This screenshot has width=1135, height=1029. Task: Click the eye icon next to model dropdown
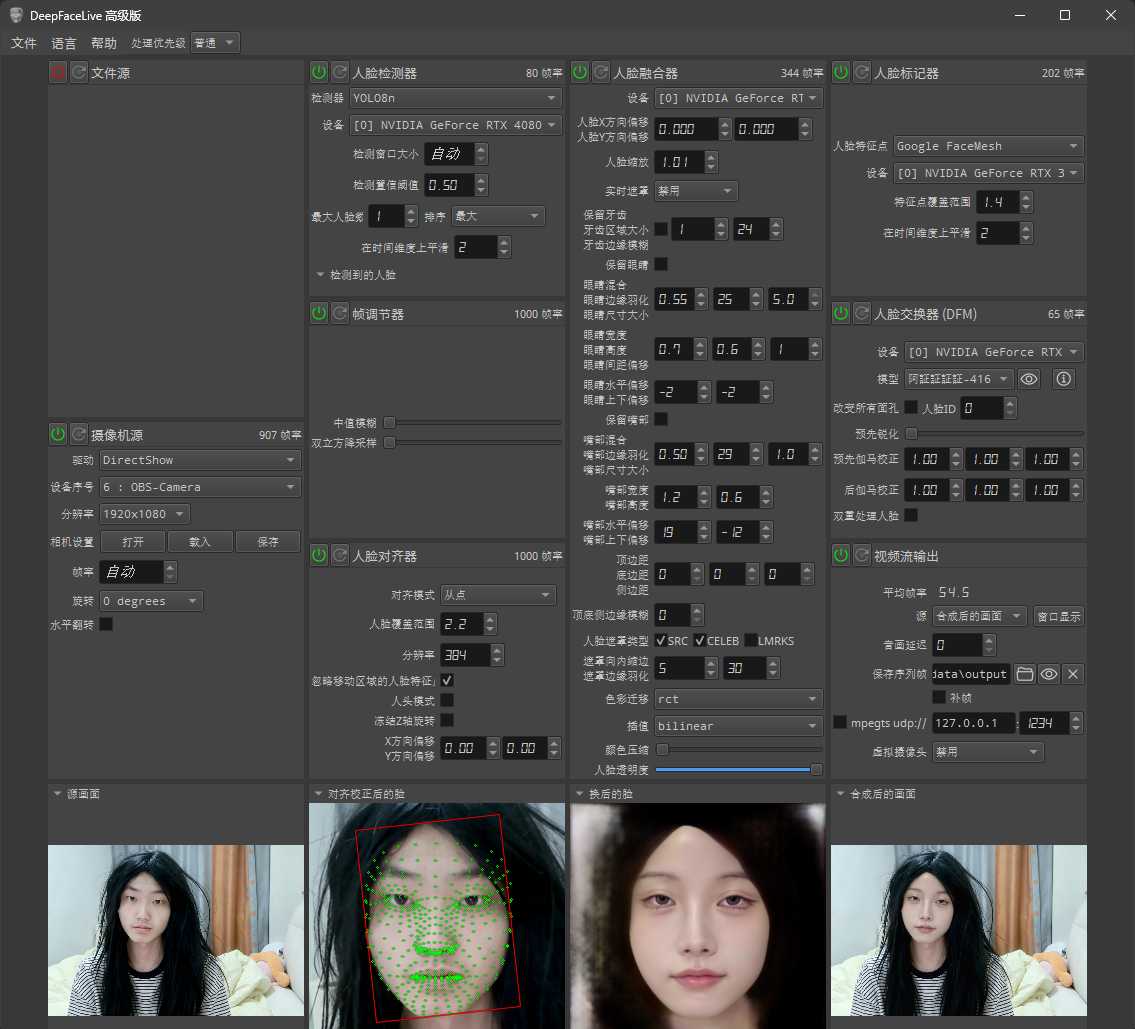(1029, 378)
